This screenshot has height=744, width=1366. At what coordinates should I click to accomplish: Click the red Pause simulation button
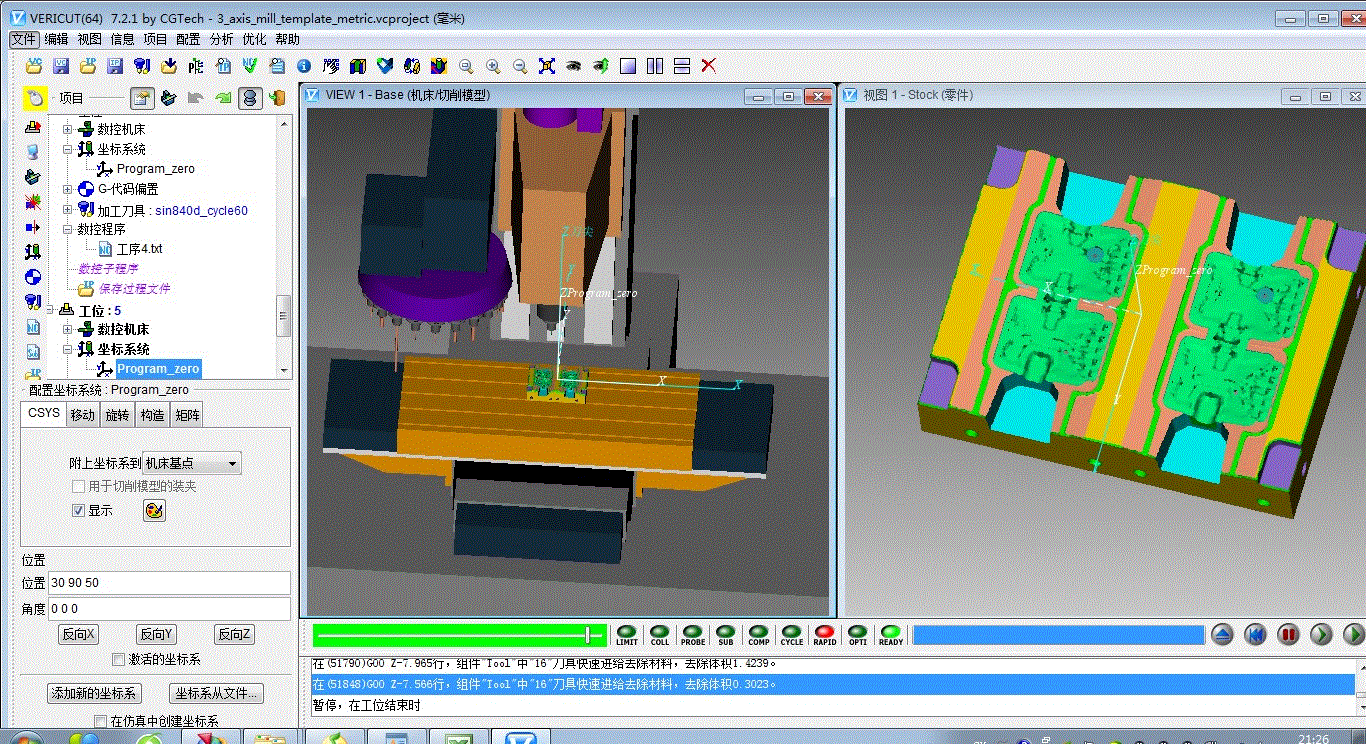1289,634
